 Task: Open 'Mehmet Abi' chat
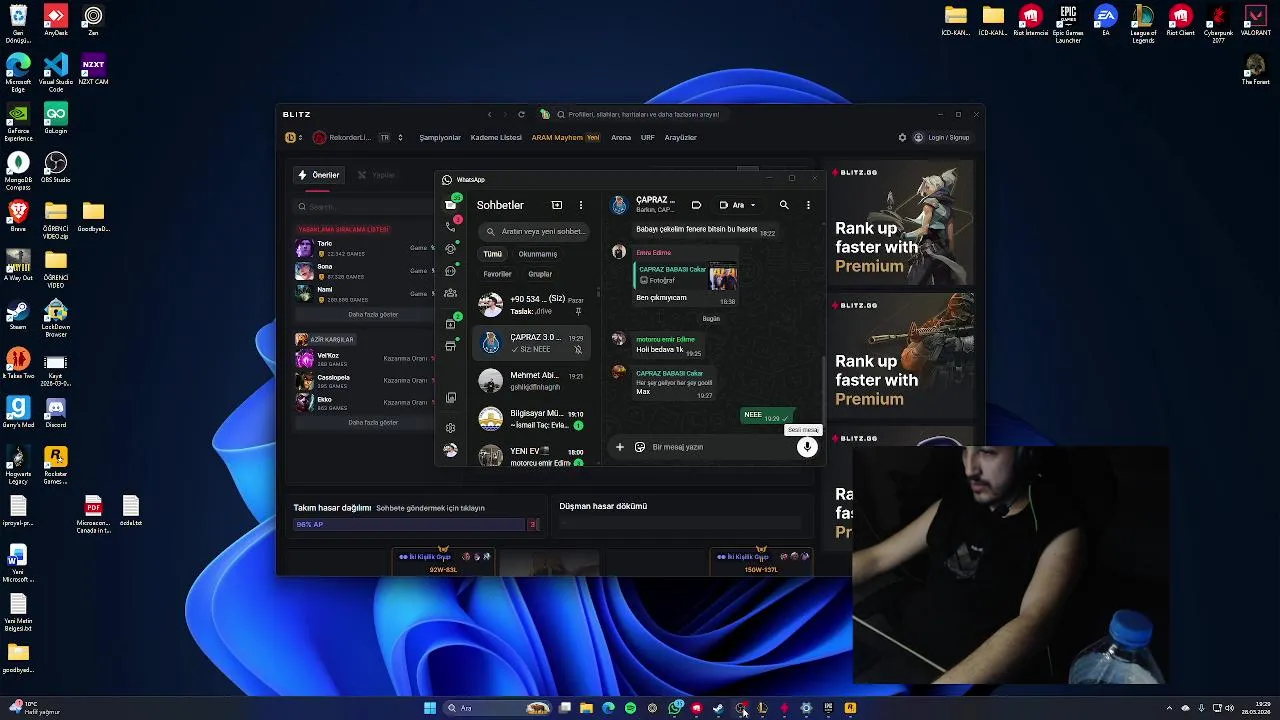click(x=531, y=381)
